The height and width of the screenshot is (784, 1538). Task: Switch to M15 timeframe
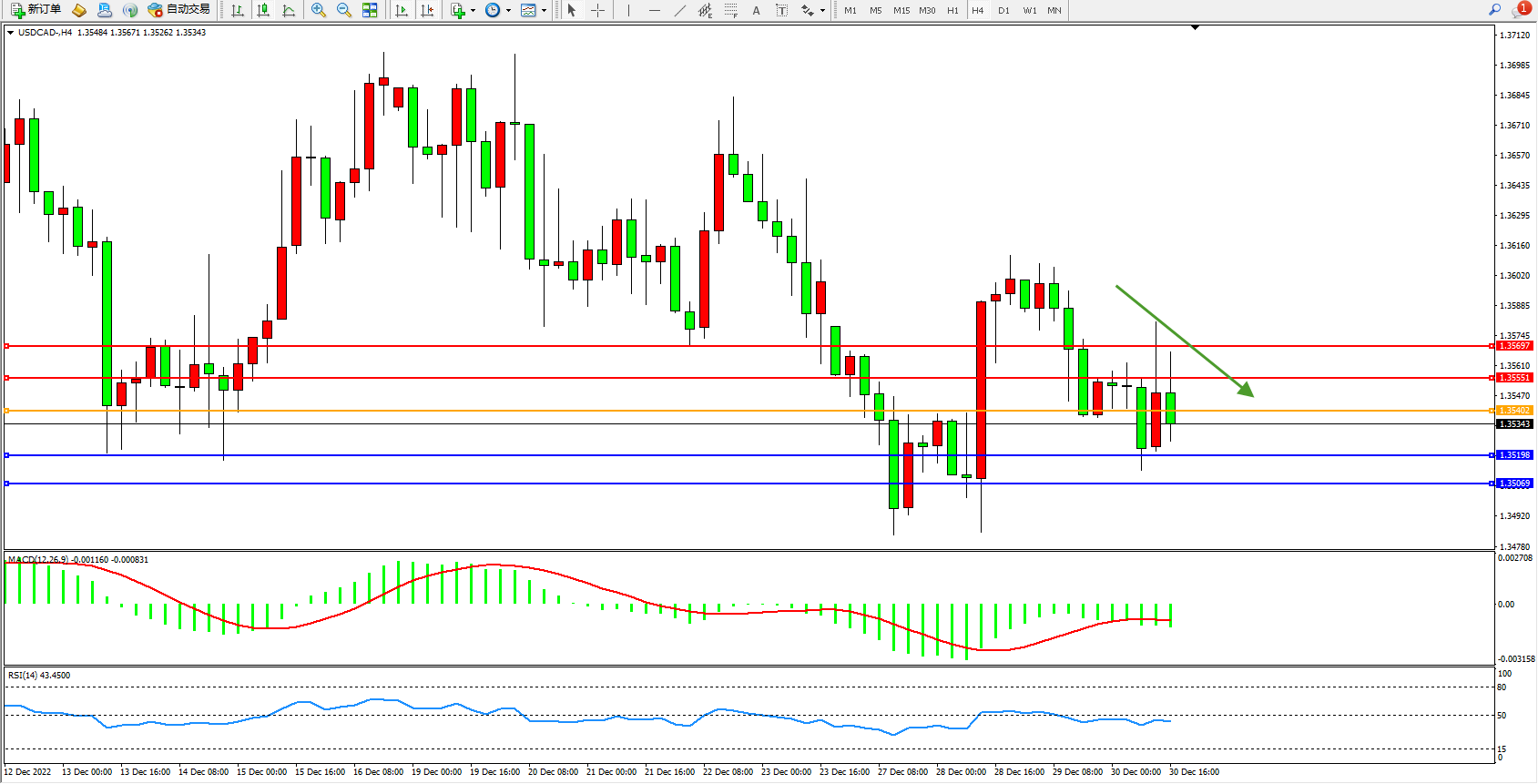tap(901, 10)
